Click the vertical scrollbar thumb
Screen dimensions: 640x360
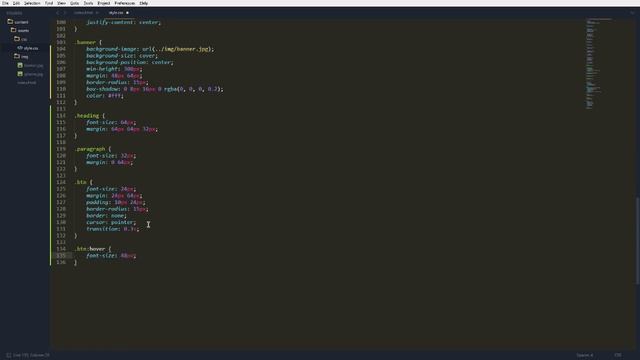pos(638,241)
